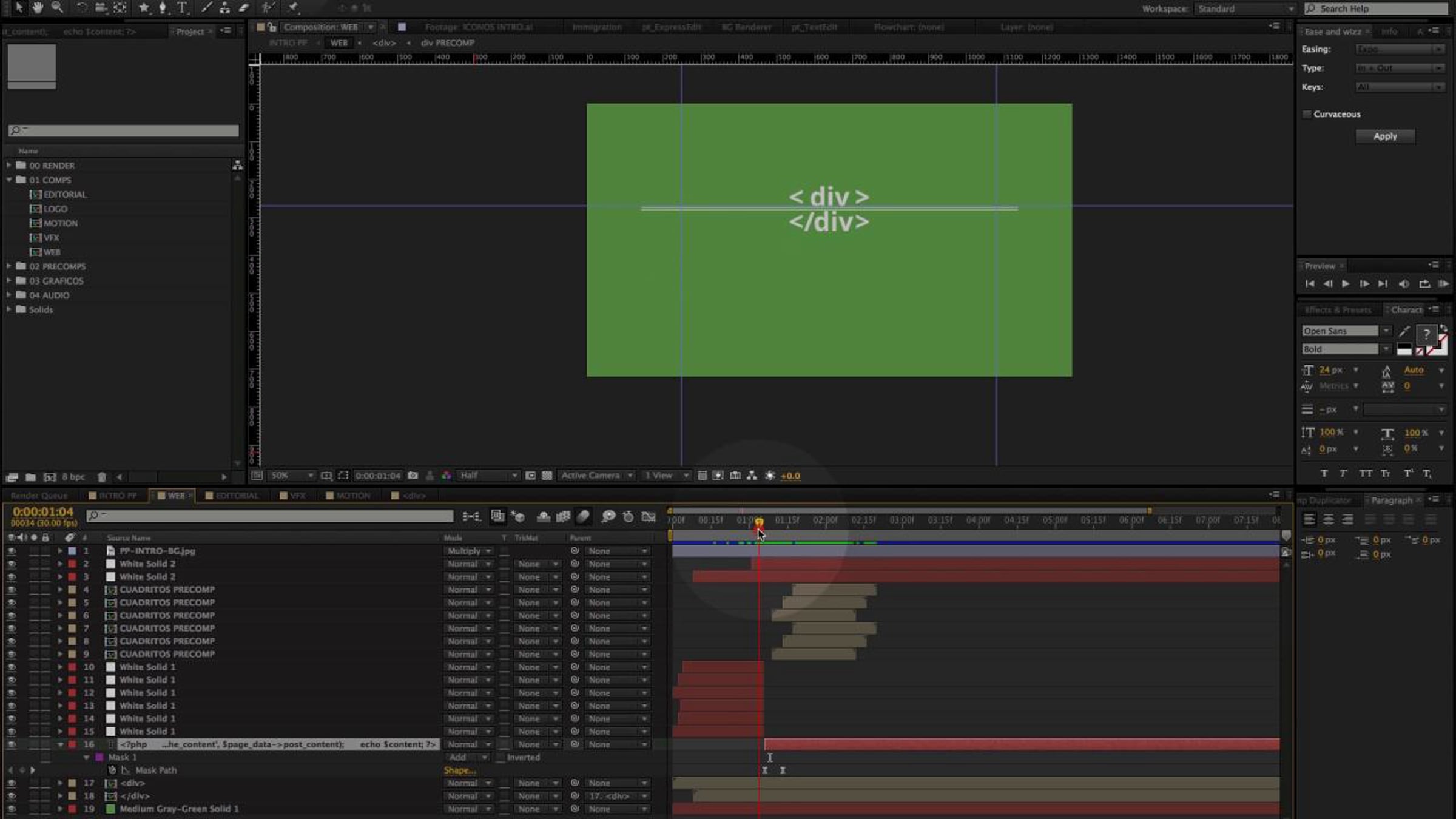
Task: Click the character panel eyedropper
Action: pos(1404,331)
